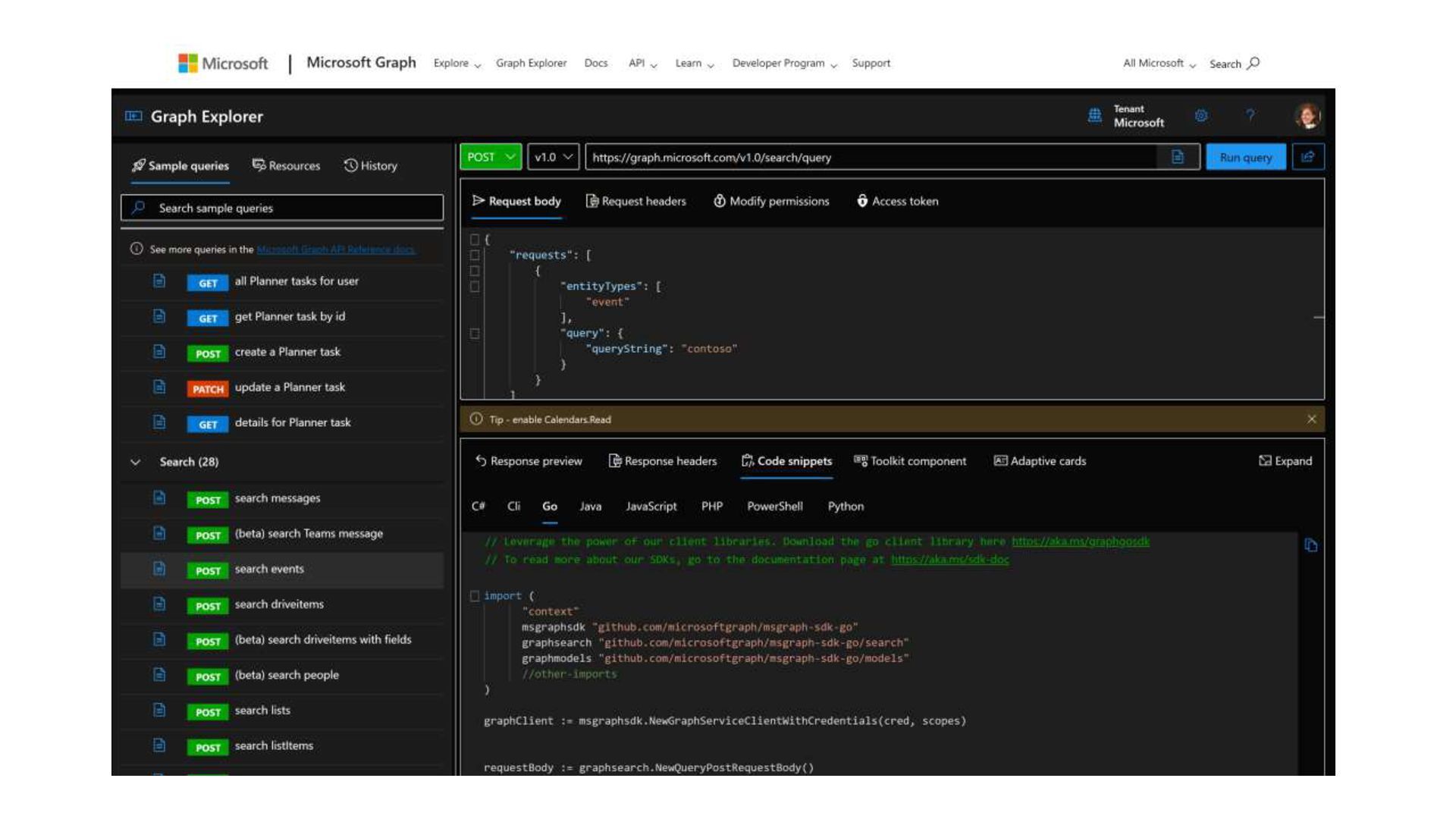Open the aka.ms/graphgosdk link
Viewport: 1456px width, 819px height.
pos(1081,541)
